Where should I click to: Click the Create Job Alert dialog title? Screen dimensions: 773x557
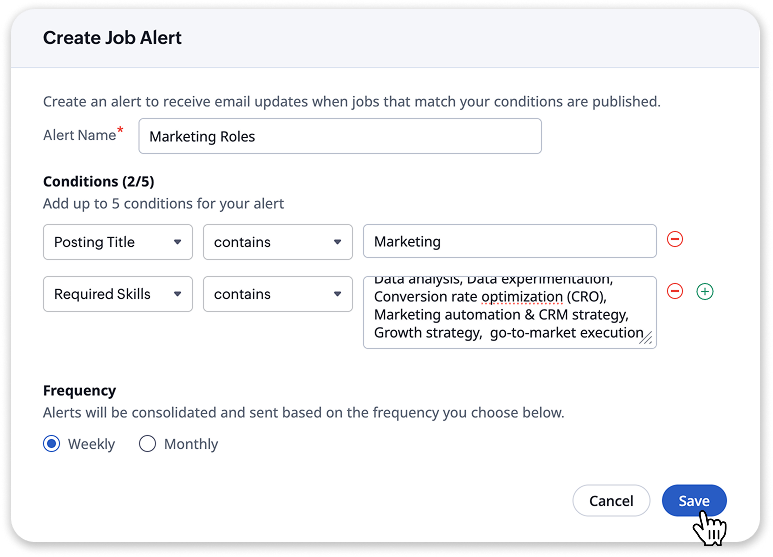point(112,38)
